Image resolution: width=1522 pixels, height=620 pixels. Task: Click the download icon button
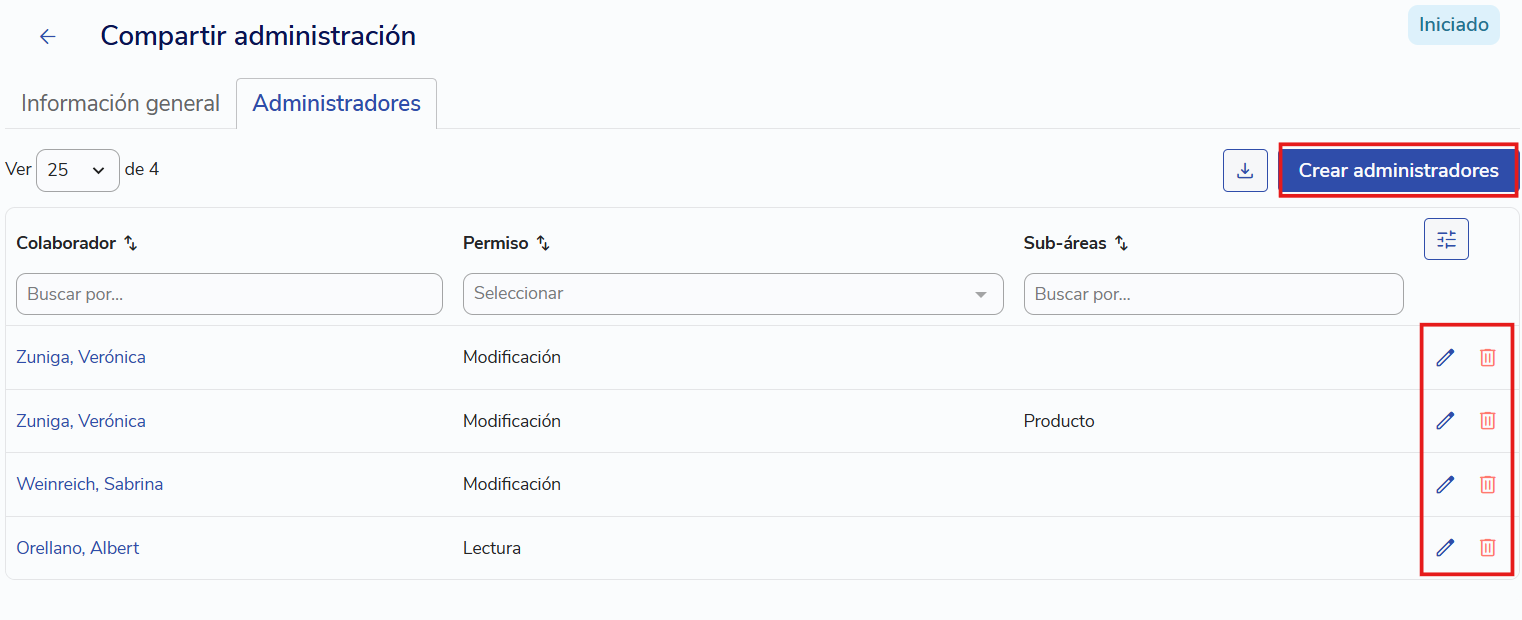1245,170
